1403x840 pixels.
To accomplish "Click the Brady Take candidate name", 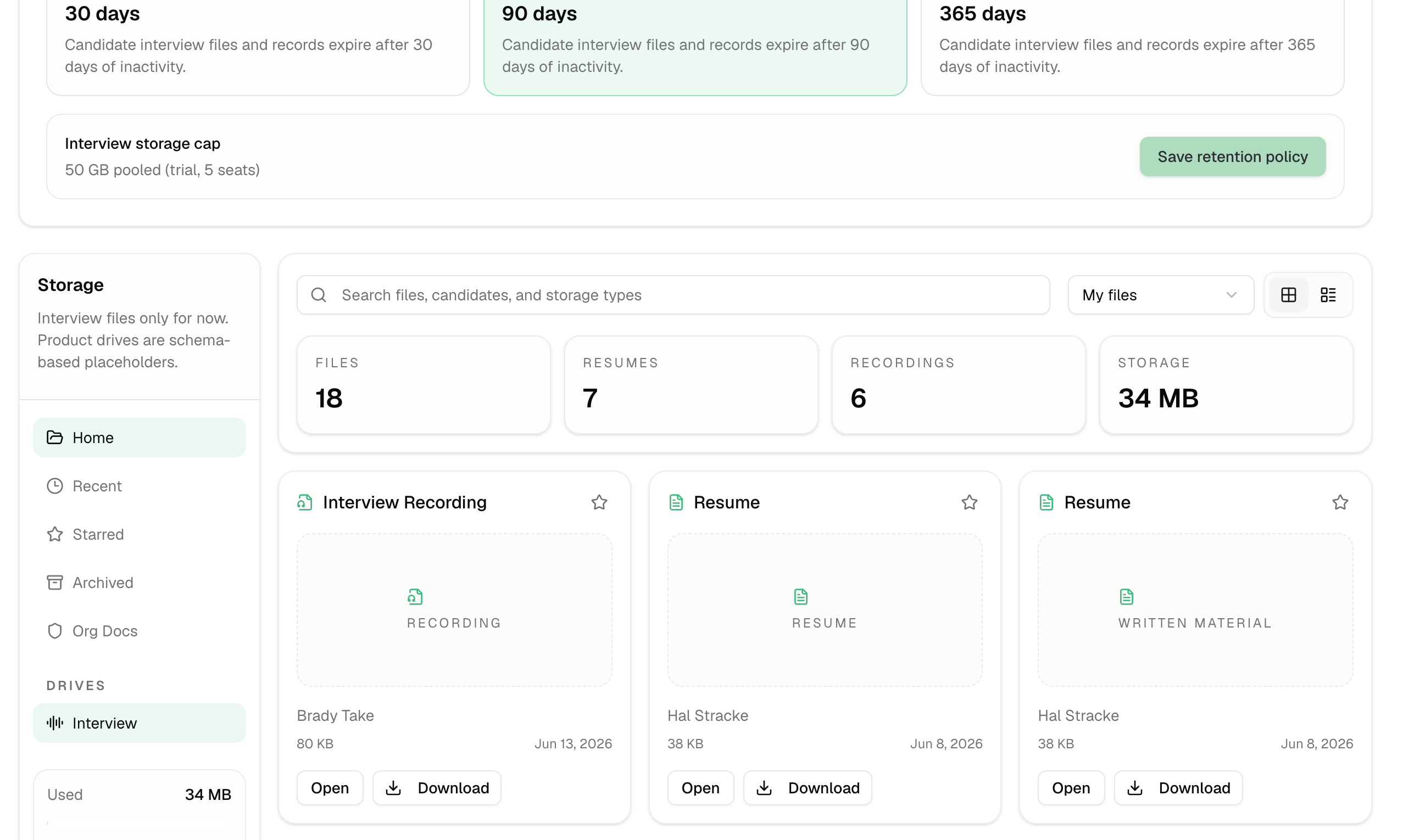I will [x=335, y=715].
